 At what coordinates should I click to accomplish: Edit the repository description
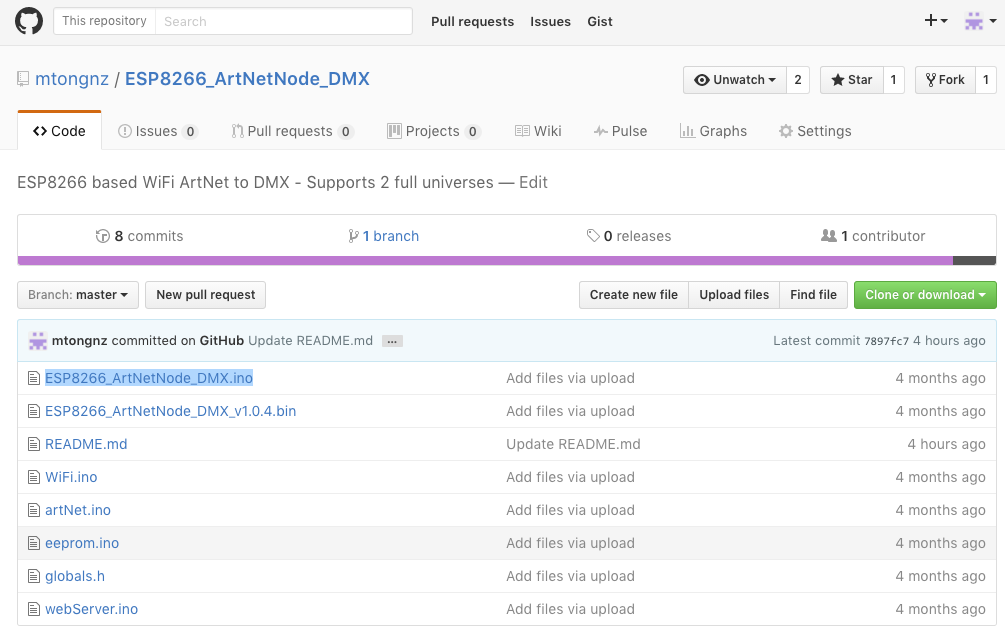click(x=533, y=183)
